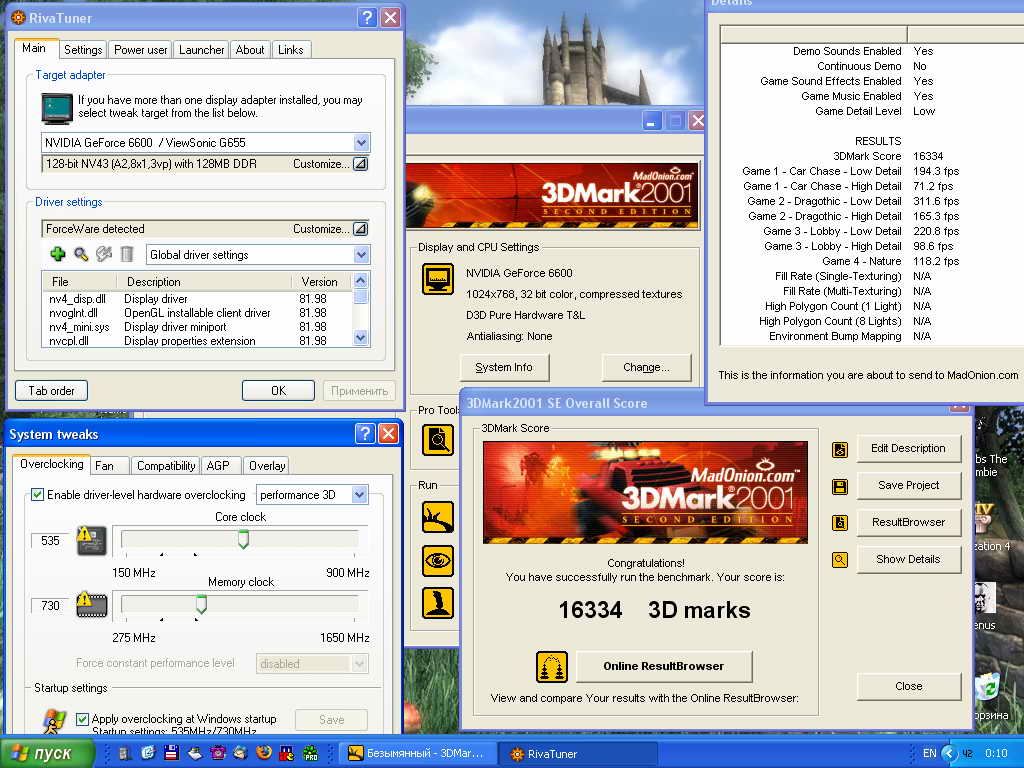Screen dimensions: 1024x768
Task: Switch to the Compatibility tab
Action: click(166, 466)
